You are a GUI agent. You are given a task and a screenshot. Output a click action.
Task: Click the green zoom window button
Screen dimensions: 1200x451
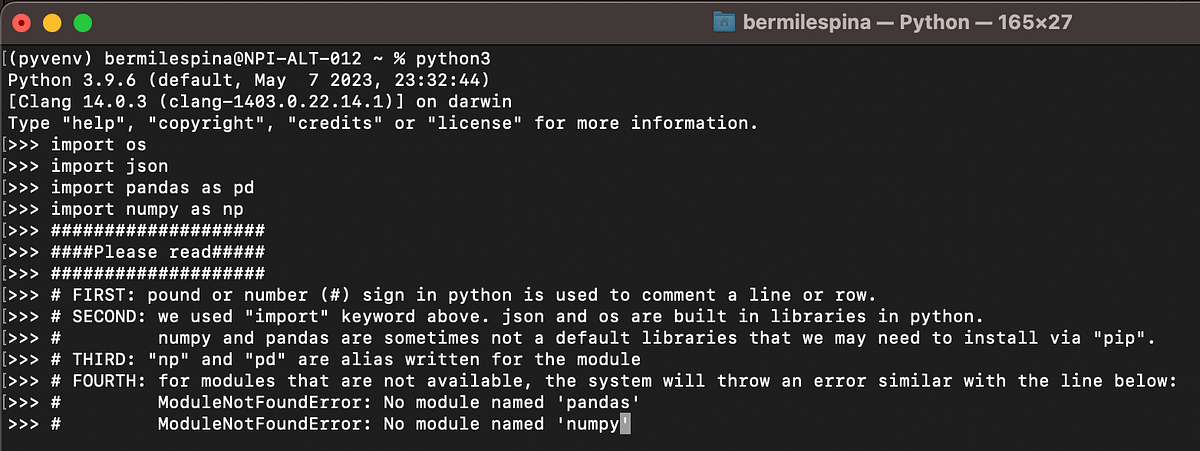[83, 21]
